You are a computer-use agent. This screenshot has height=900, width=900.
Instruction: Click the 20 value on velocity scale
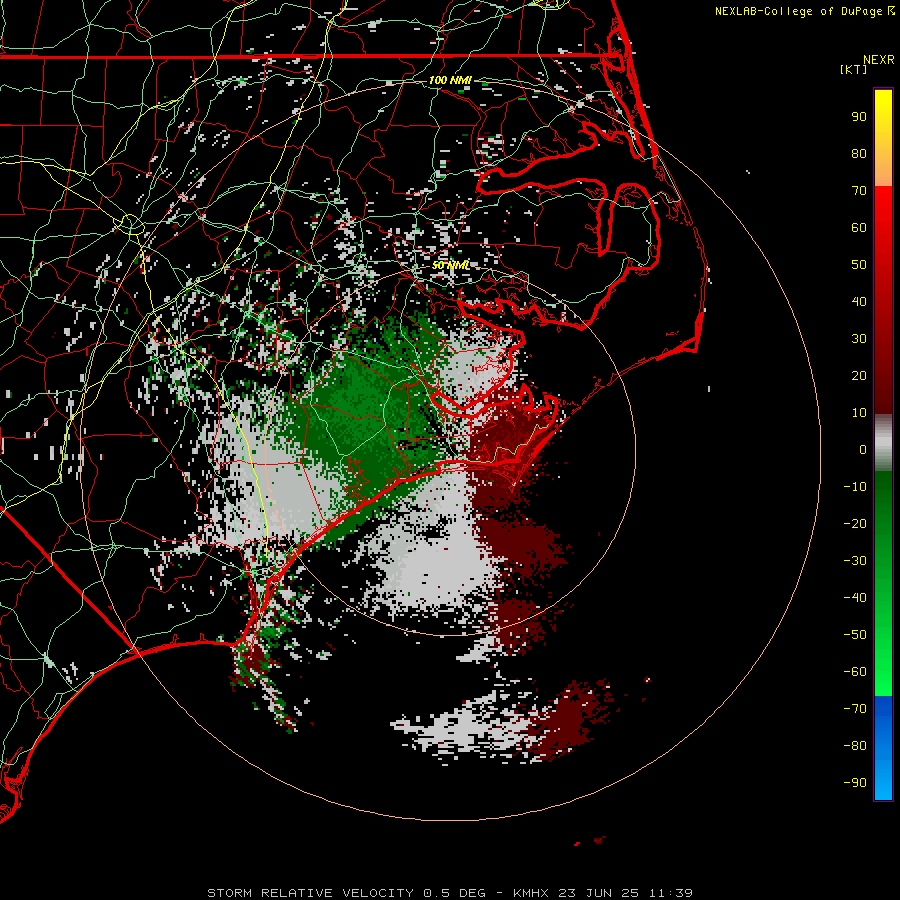pos(859,375)
